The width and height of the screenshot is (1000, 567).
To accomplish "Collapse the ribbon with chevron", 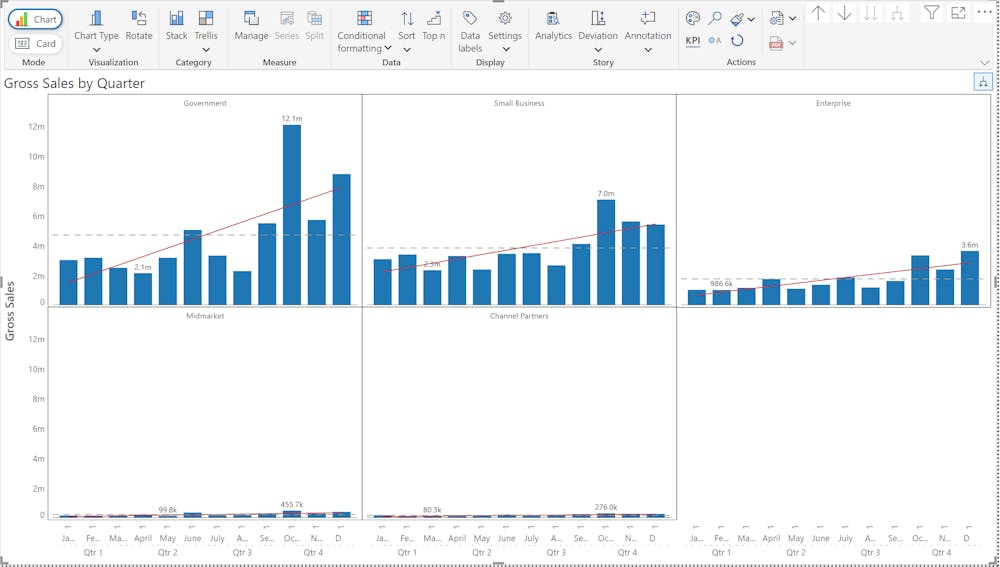I will click(x=985, y=63).
